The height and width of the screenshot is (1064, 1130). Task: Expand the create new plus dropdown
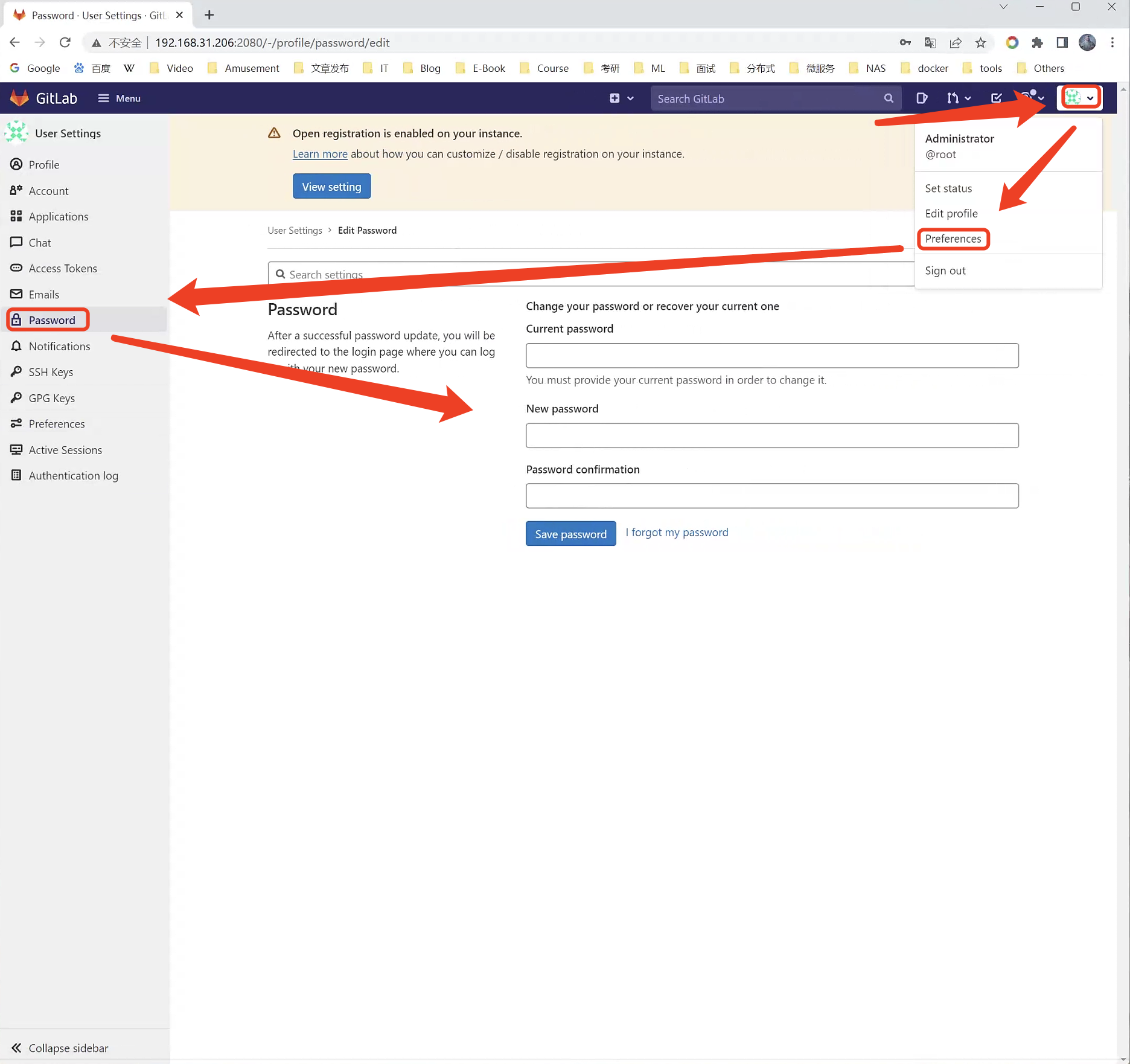click(x=621, y=98)
